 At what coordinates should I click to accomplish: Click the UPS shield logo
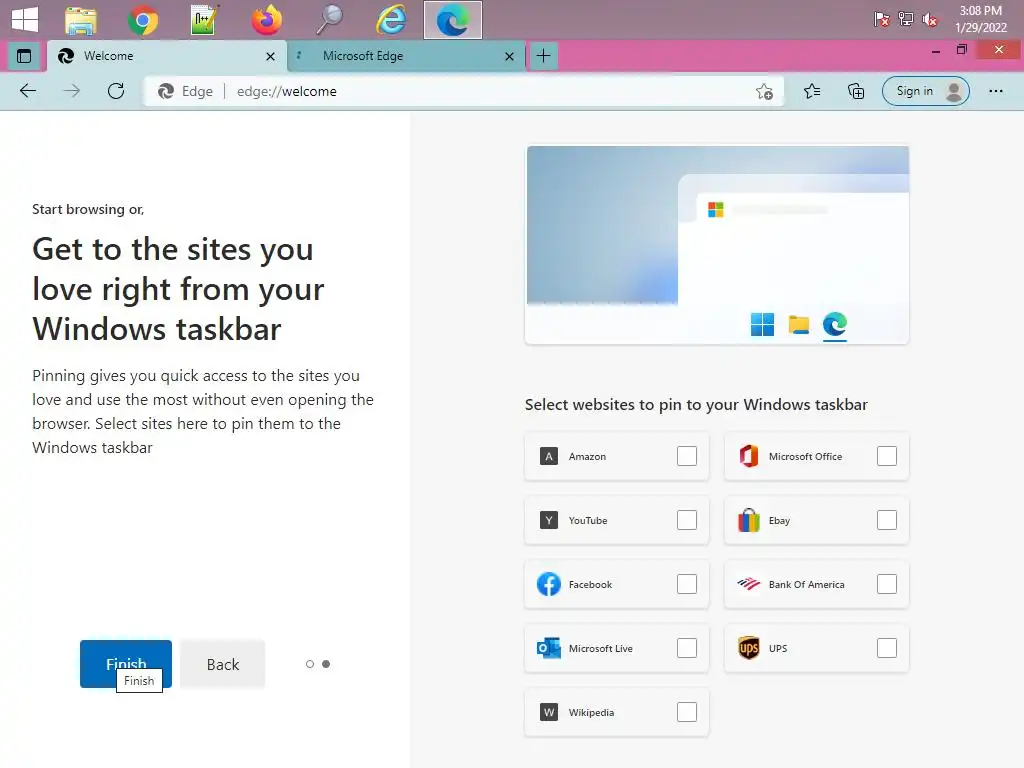(x=748, y=648)
